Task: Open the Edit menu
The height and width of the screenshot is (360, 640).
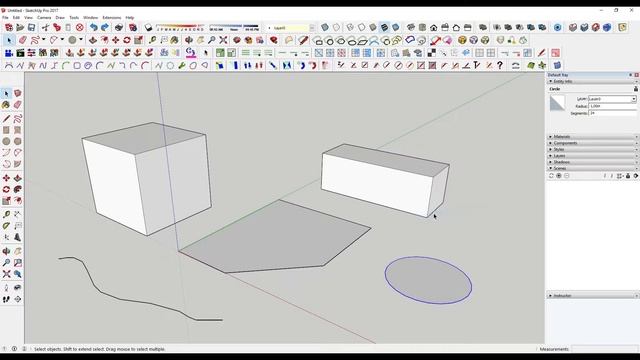Action: (x=16, y=18)
